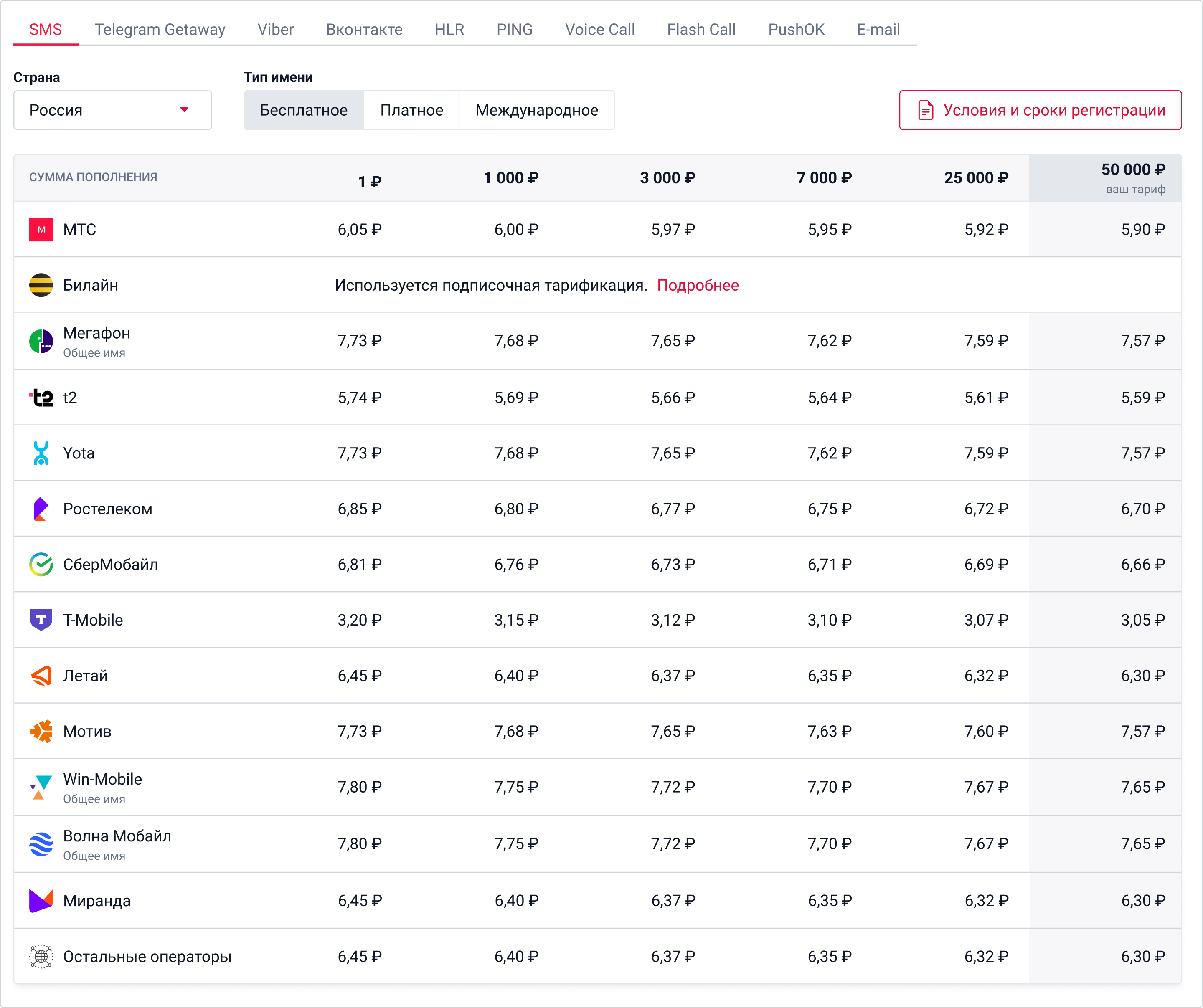Click the Rostelecom operator logo
The image size is (1203, 1008).
41,509
